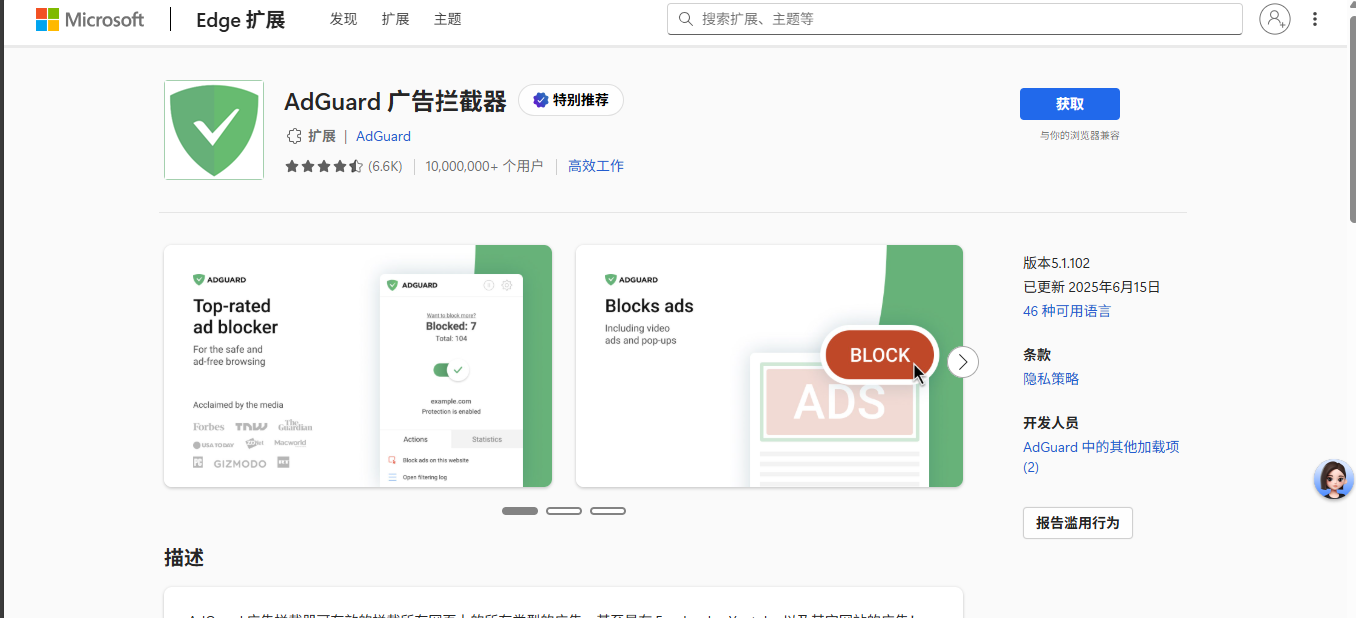Click the 描述 heading
The height and width of the screenshot is (618, 1356).
click(x=184, y=558)
